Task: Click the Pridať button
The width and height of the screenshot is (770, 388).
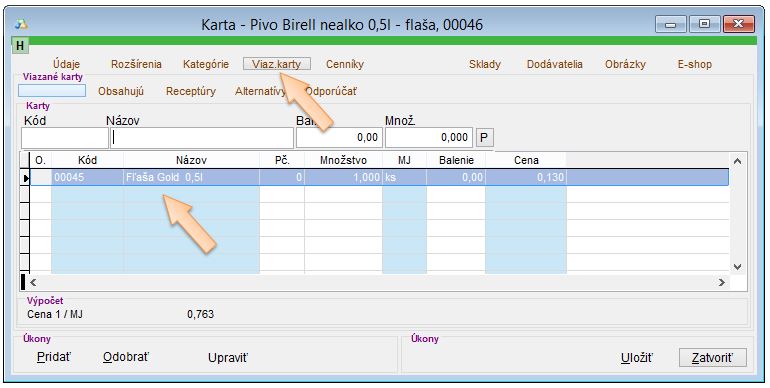Action: pyautogui.click(x=54, y=358)
